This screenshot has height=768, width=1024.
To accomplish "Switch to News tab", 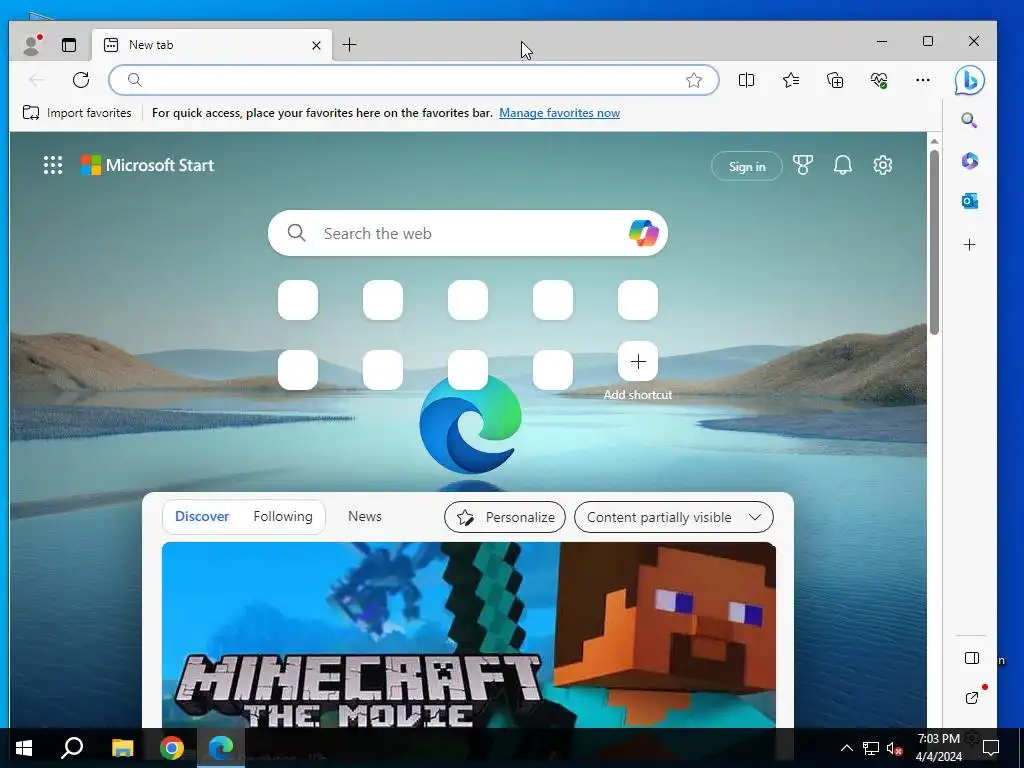I will [364, 516].
